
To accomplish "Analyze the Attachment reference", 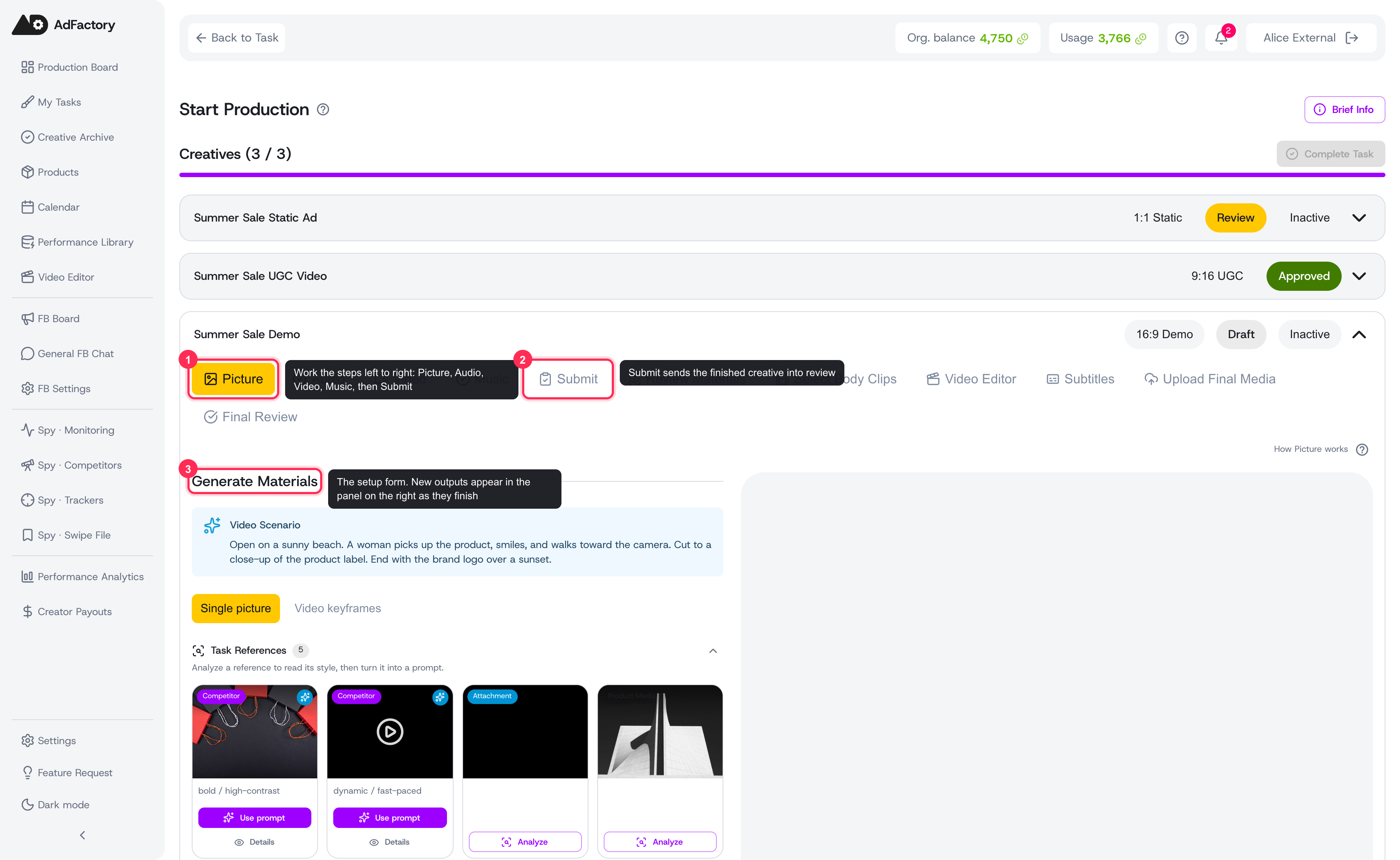I will (x=525, y=842).
